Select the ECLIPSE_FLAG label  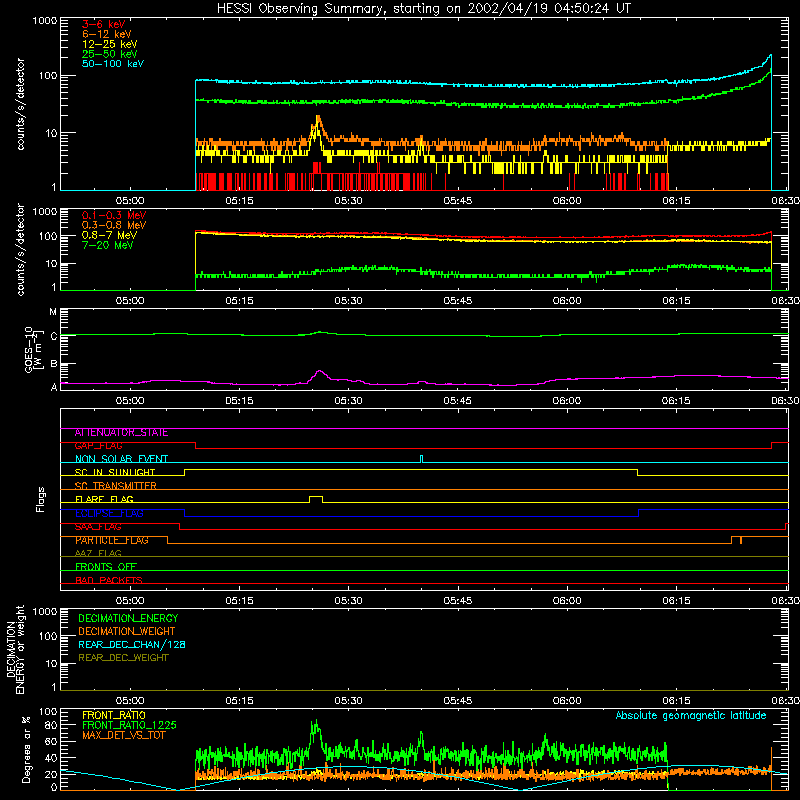coord(109,513)
